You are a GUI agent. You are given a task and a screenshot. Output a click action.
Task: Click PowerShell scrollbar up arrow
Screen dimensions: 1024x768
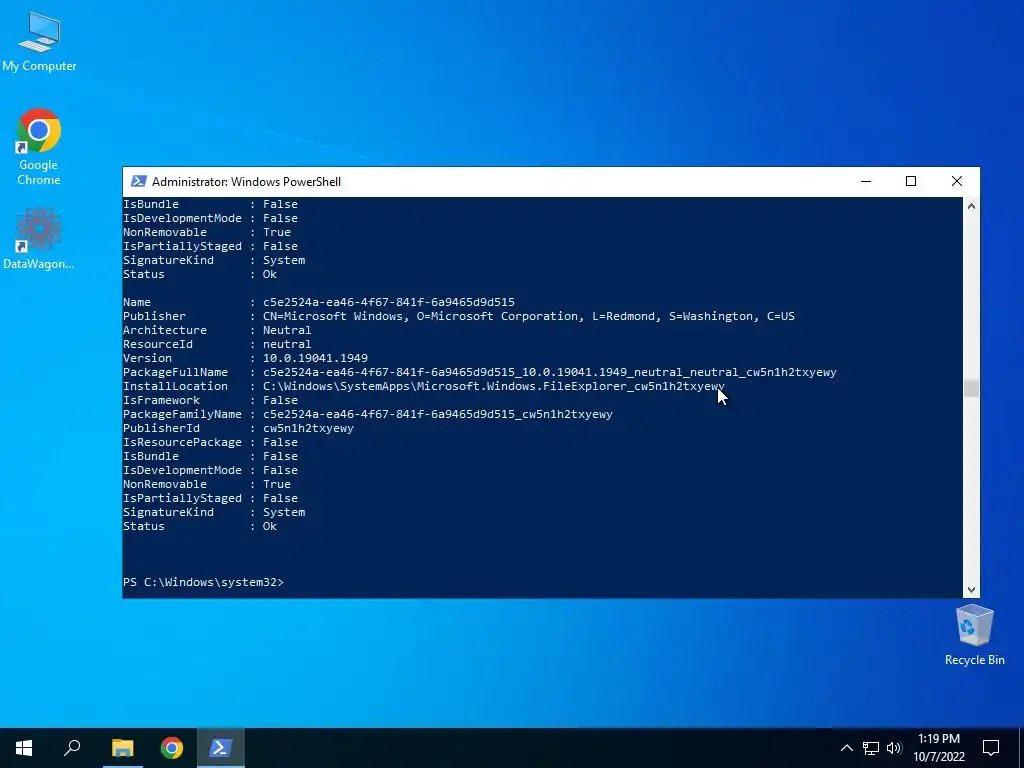point(971,206)
